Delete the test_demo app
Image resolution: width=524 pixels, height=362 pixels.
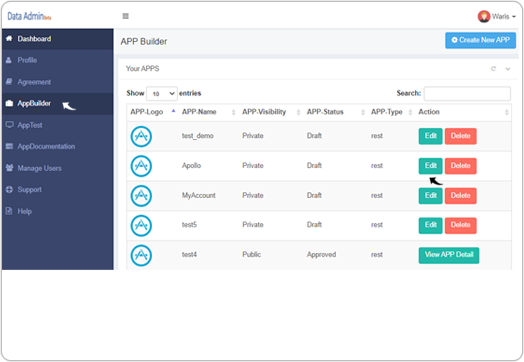coord(461,136)
